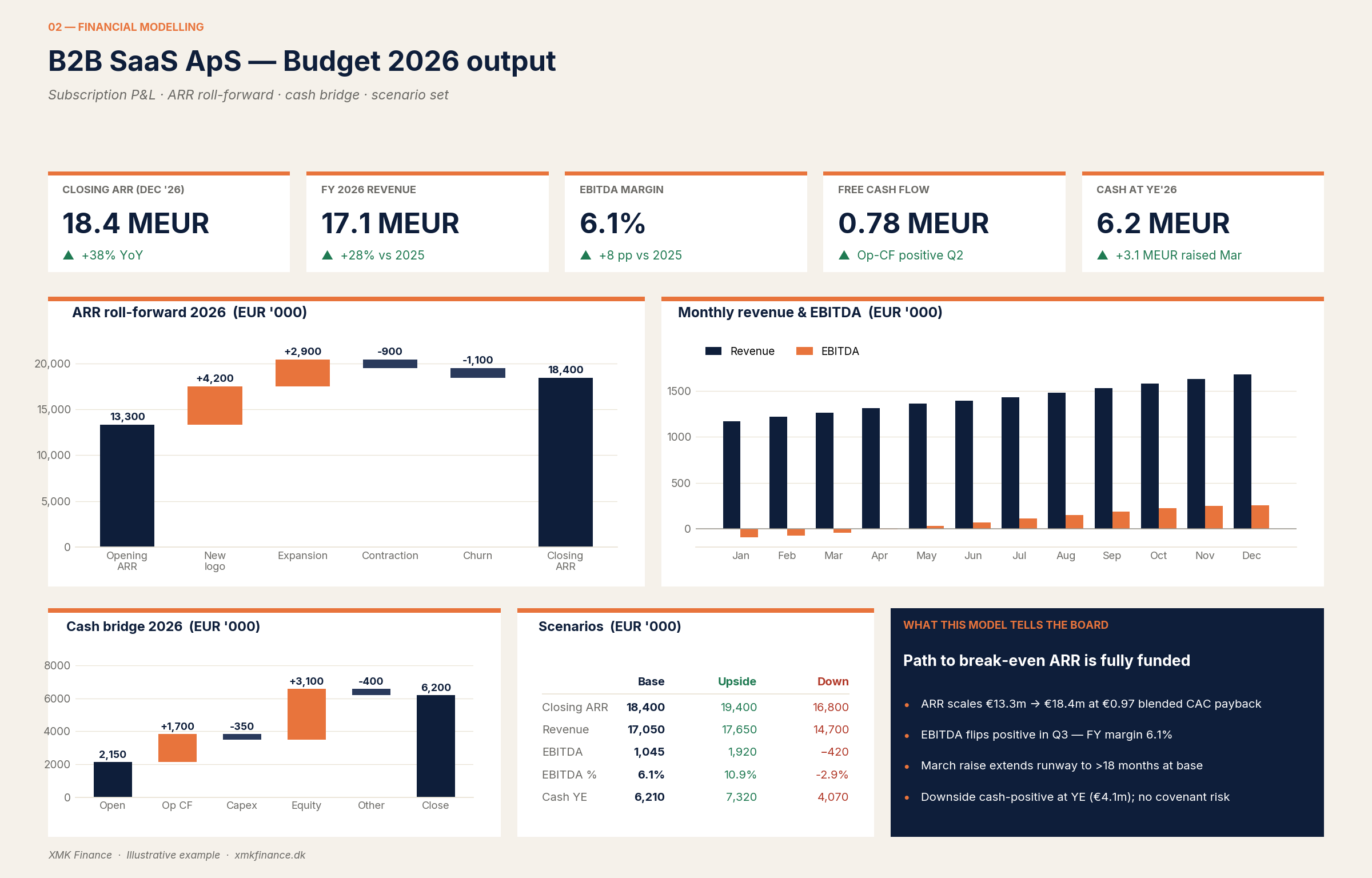Click the xmkfinance.dk footer text

click(270, 855)
